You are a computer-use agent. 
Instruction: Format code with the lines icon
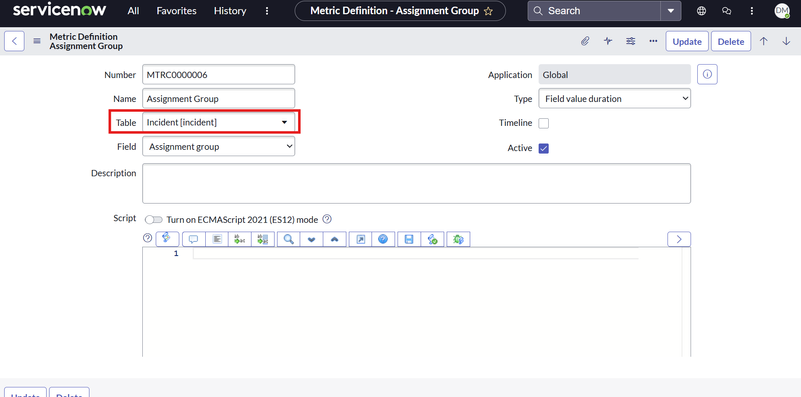coord(217,239)
